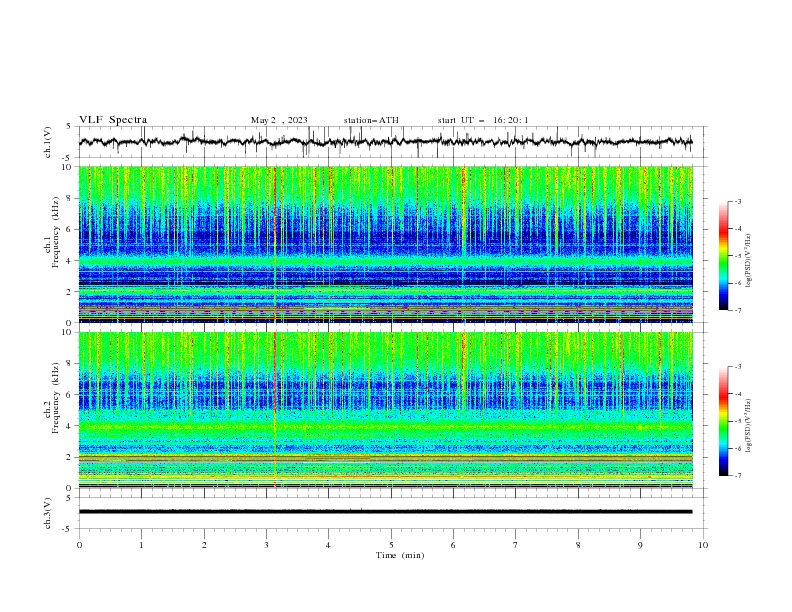Image resolution: width=792 pixels, height=612 pixels.
Task: Click the "ch.3(V)" axis label
Action: point(48,513)
